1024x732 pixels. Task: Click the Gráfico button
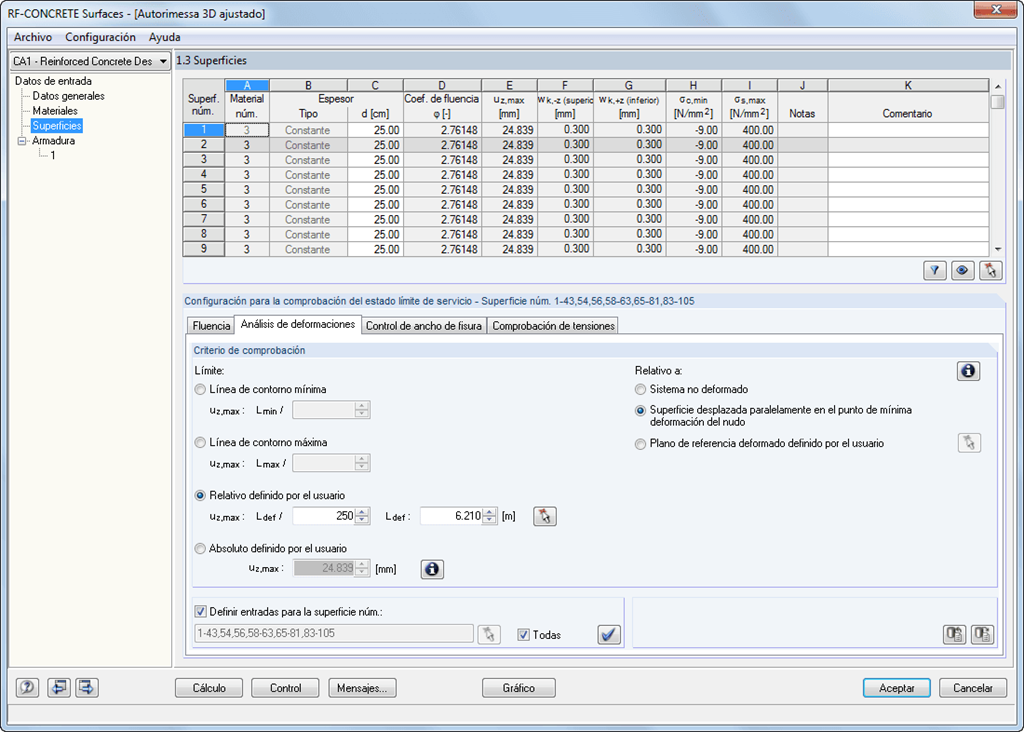tap(519, 688)
